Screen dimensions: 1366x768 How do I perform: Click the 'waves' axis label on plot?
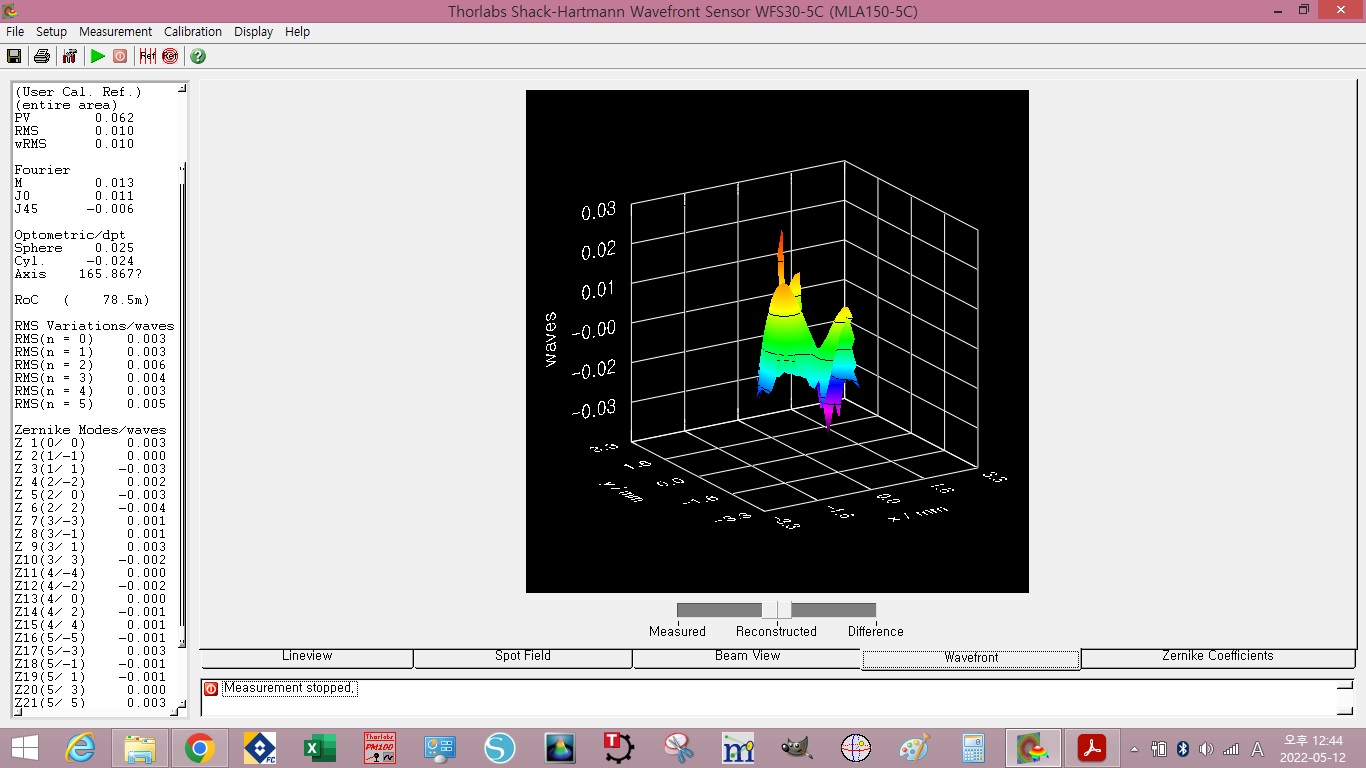(x=550, y=340)
